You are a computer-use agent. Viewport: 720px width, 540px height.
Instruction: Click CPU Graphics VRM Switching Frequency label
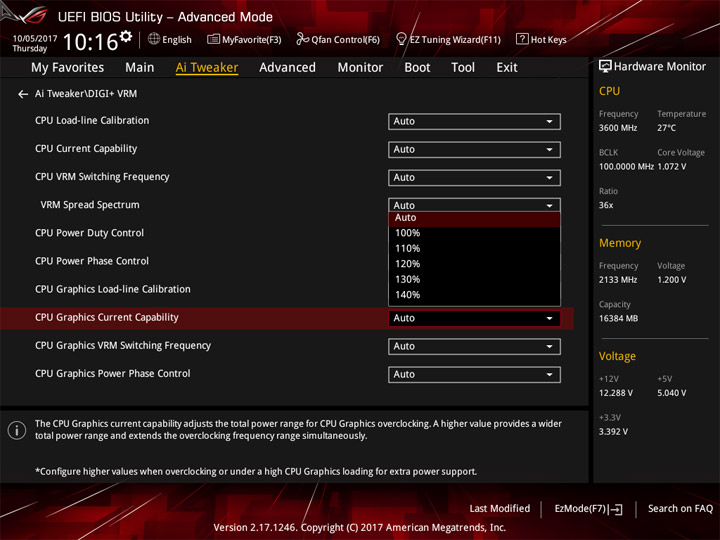(x=123, y=345)
